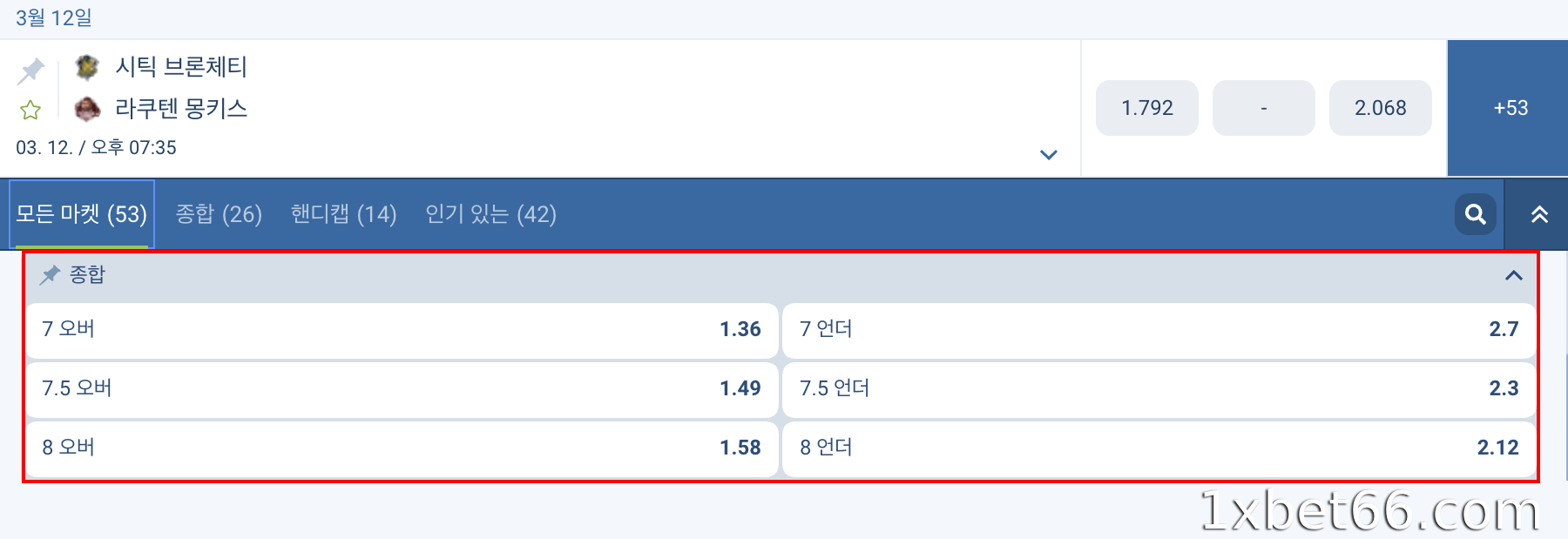The width and height of the screenshot is (1568, 539).
Task: Expand match details with down chevron
Action: (x=1048, y=154)
